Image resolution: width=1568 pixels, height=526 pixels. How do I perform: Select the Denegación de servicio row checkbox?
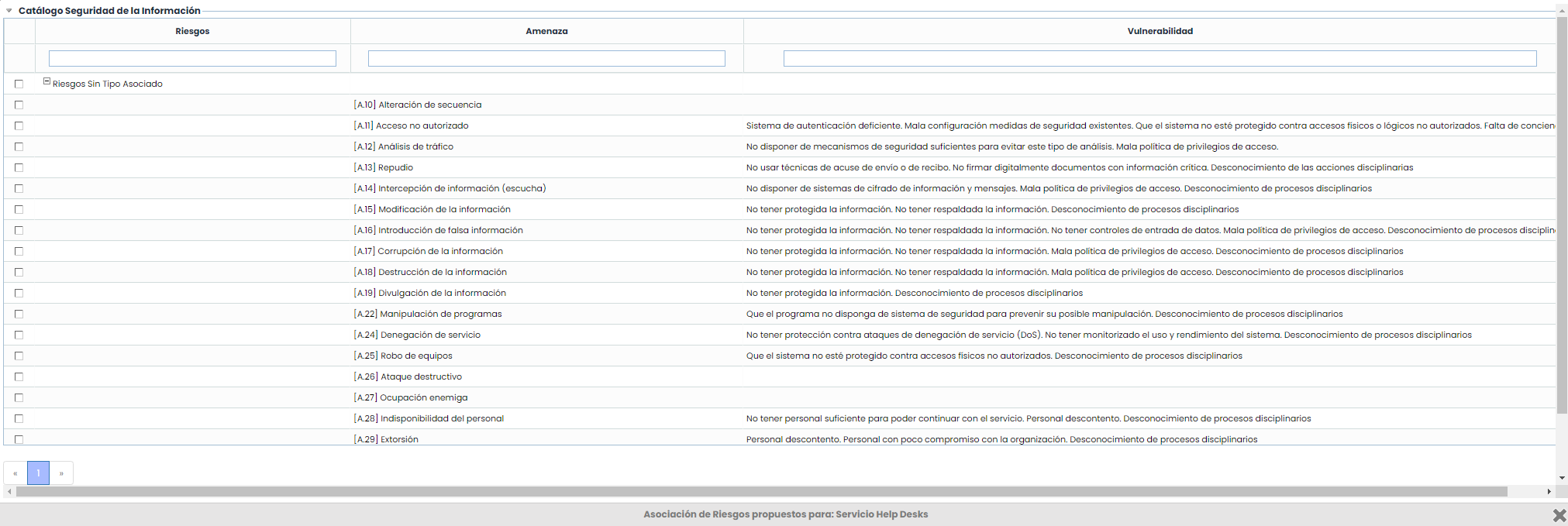(x=19, y=335)
